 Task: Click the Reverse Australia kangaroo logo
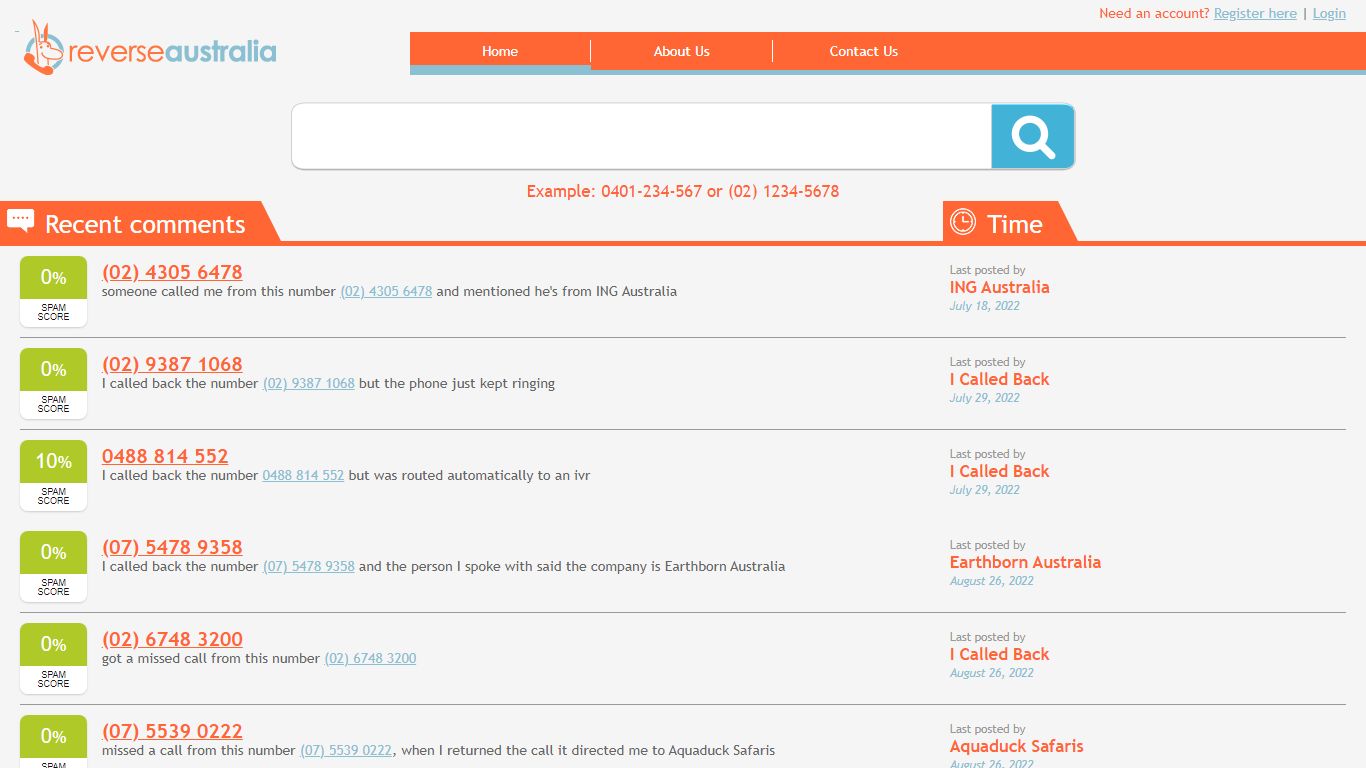tap(150, 49)
